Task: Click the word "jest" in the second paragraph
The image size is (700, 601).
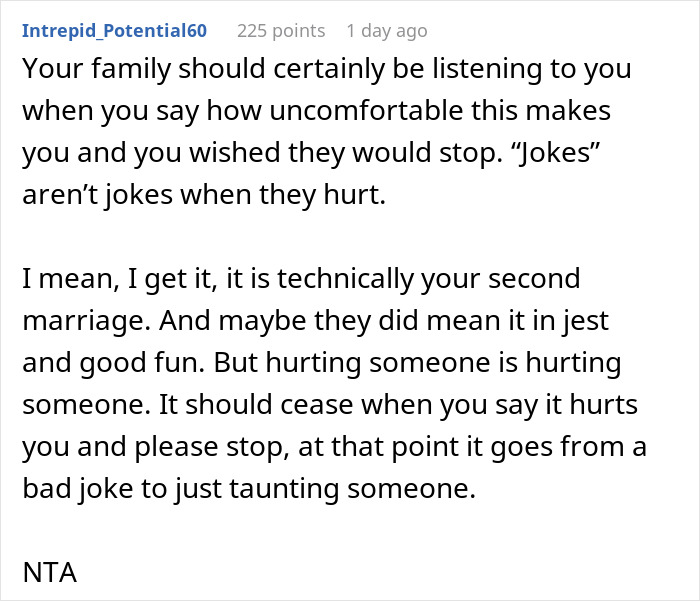Action: (585, 322)
